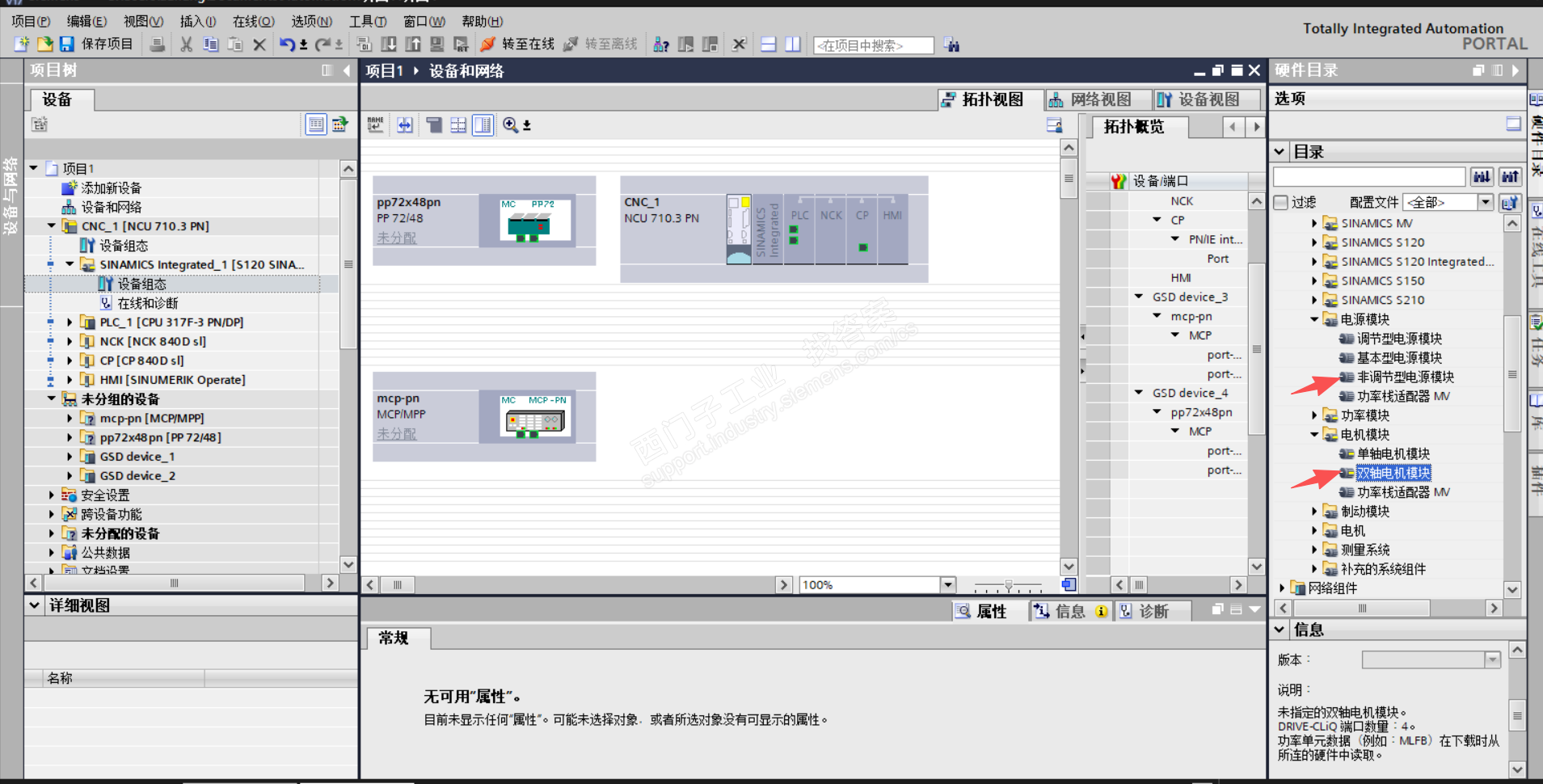
Task: Click the search up icon in catalog
Action: (1510, 177)
